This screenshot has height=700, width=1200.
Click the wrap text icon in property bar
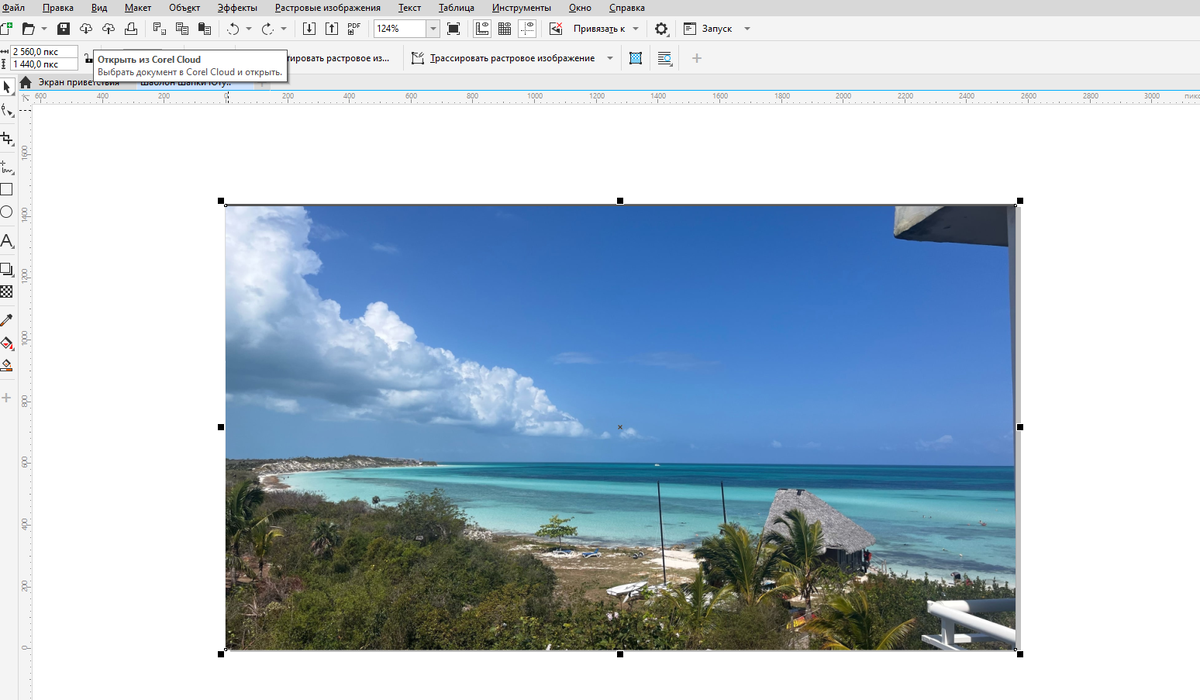coord(665,58)
